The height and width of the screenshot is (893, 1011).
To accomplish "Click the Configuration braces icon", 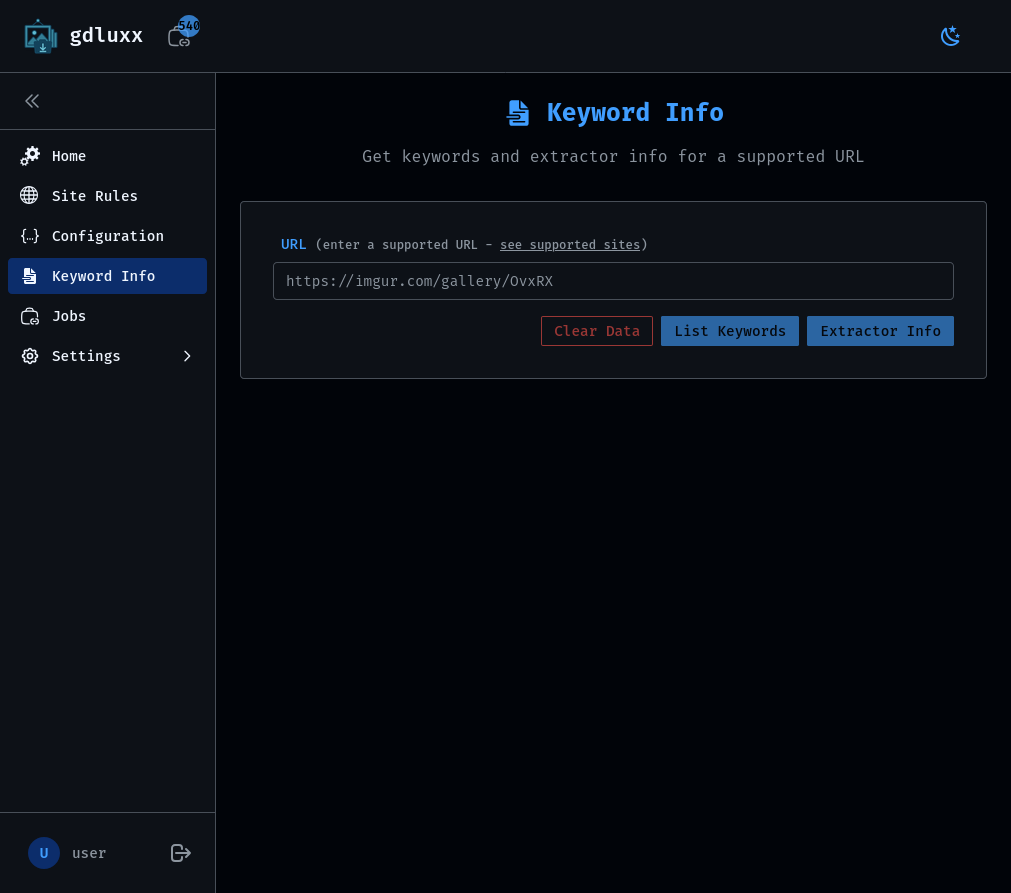I will coord(30,236).
